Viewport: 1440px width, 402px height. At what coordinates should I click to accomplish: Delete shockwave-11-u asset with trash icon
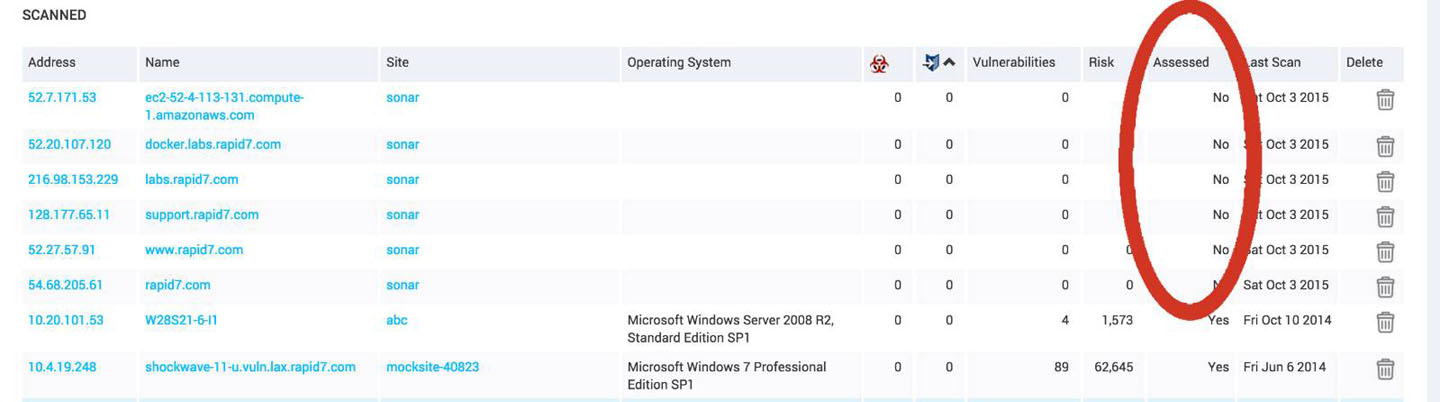[x=1385, y=369]
